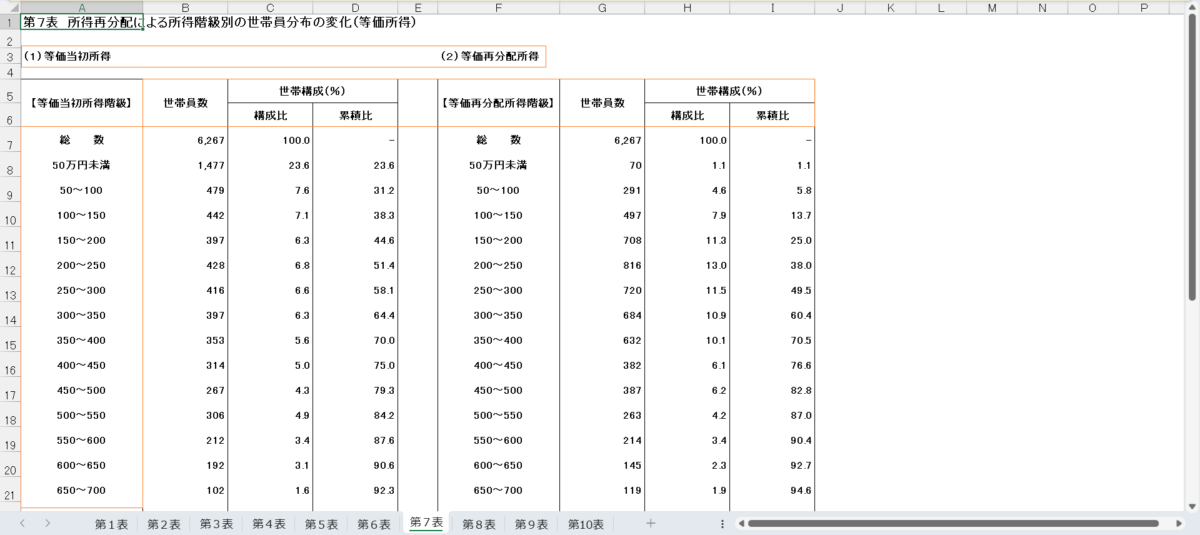The width and height of the screenshot is (1200, 535).
Task: Open the 第8表 sheet tab
Action: (479, 524)
